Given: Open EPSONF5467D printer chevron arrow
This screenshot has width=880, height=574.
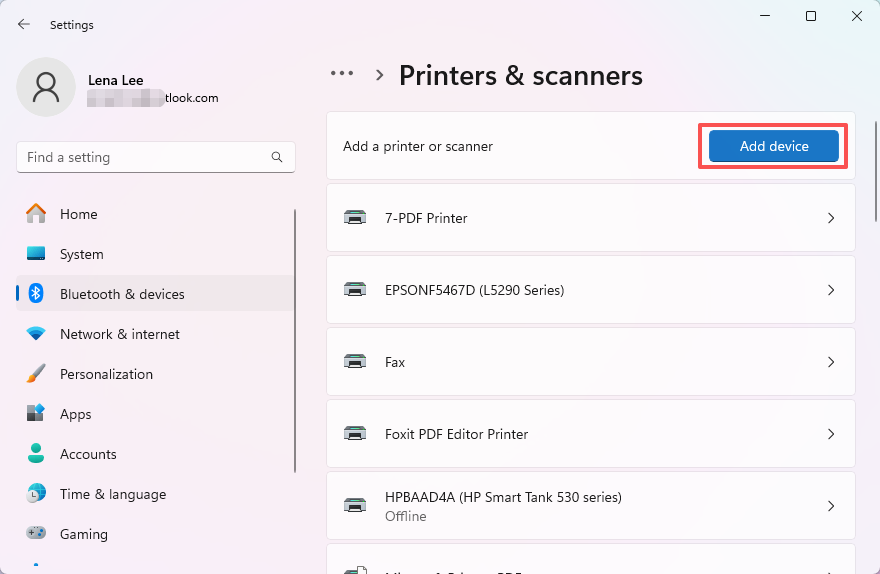Looking at the screenshot, I should coord(830,290).
